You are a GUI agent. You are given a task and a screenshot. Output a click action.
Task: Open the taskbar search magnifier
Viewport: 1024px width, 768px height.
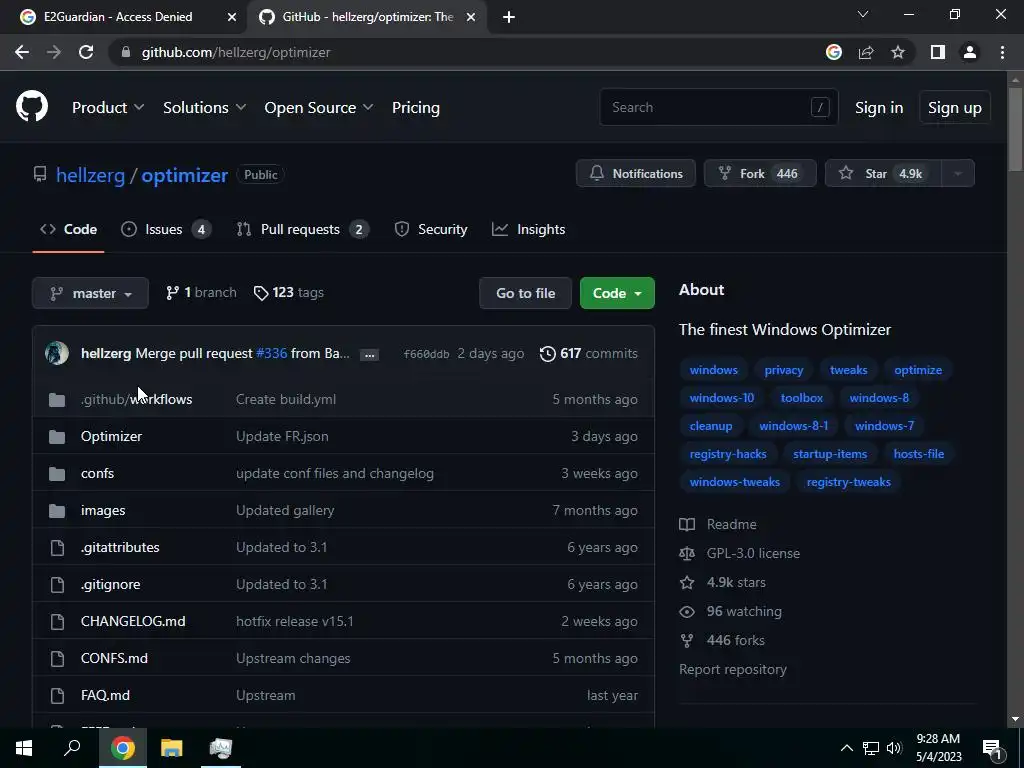[72, 748]
